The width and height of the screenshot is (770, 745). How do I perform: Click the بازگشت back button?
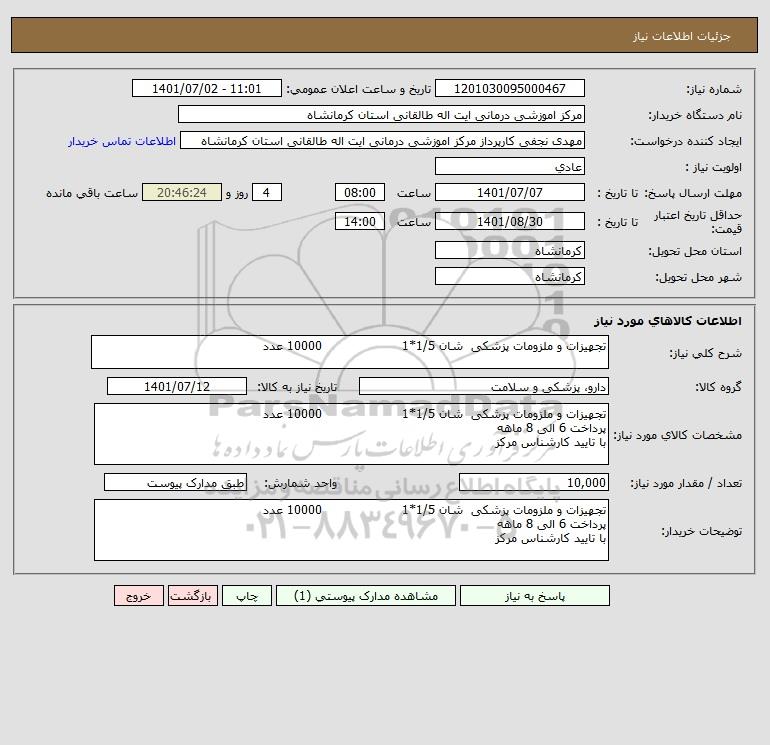point(192,596)
